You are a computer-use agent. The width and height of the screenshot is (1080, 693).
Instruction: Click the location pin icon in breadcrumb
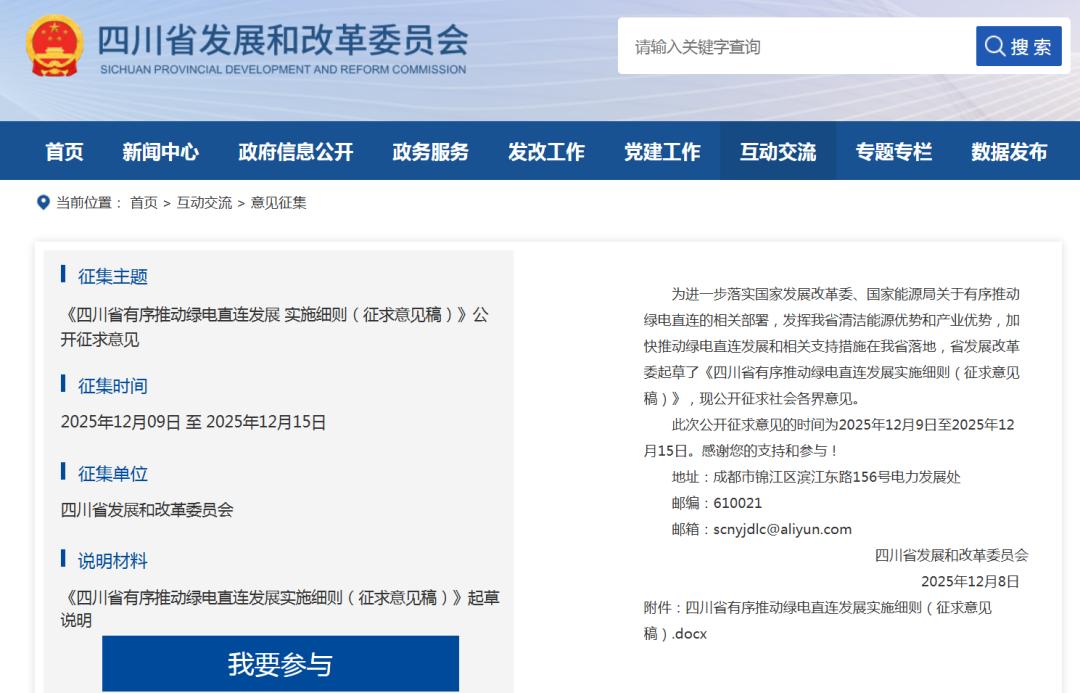coord(43,202)
